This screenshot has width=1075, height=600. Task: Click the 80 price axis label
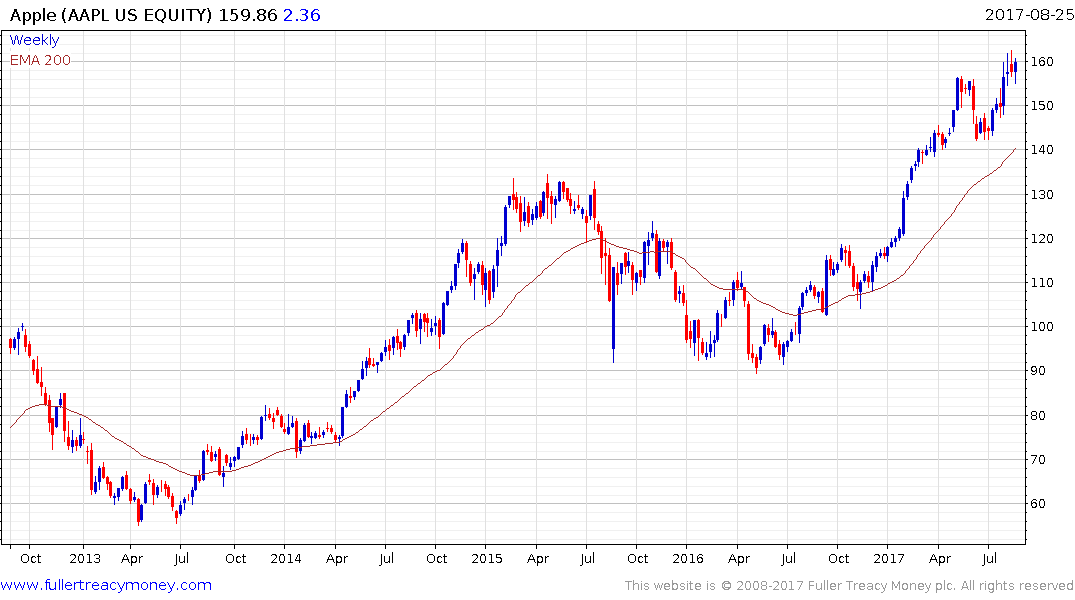pyautogui.click(x=1038, y=416)
